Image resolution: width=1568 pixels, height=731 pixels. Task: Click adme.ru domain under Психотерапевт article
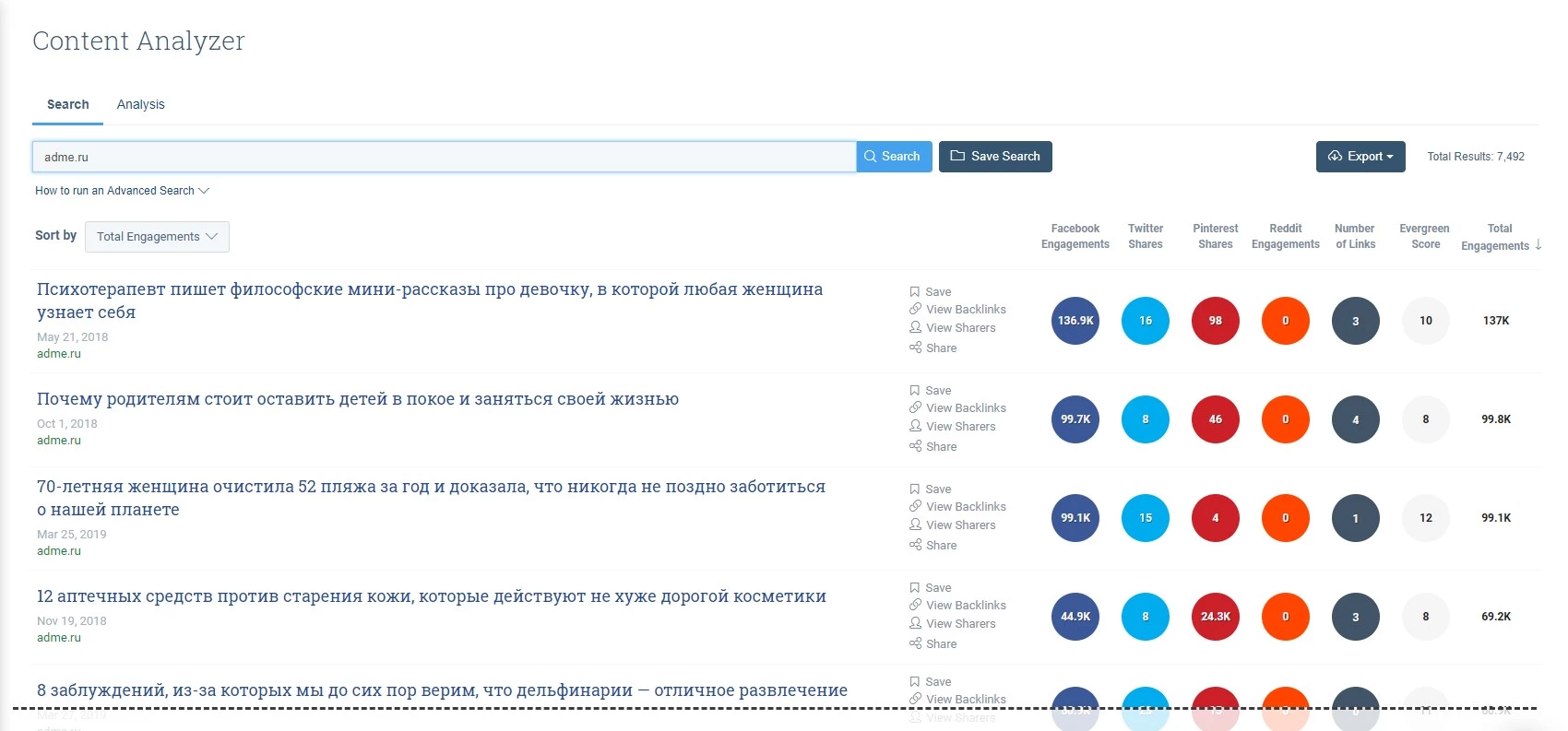(x=59, y=354)
